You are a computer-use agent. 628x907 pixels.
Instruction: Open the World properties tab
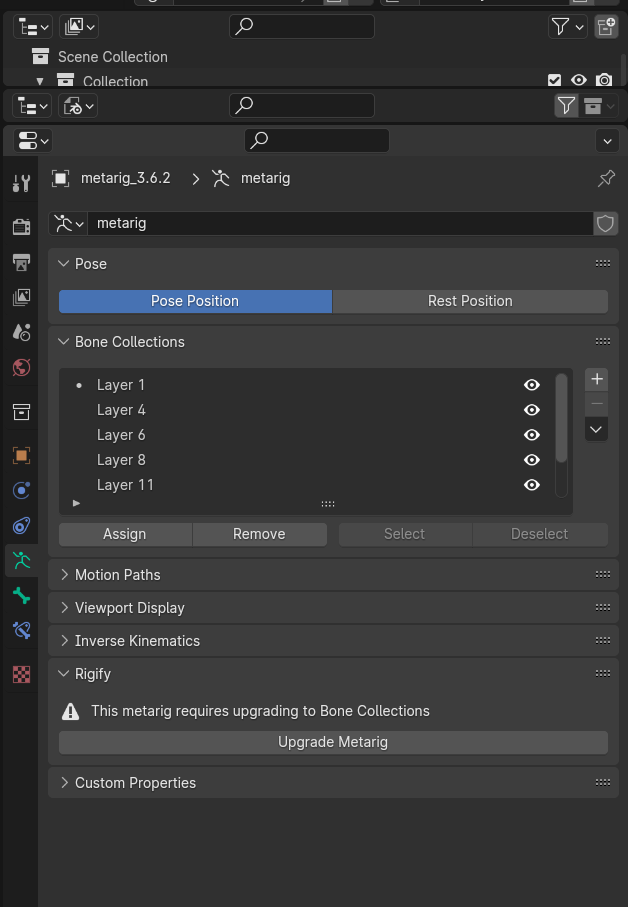[x=21, y=367]
